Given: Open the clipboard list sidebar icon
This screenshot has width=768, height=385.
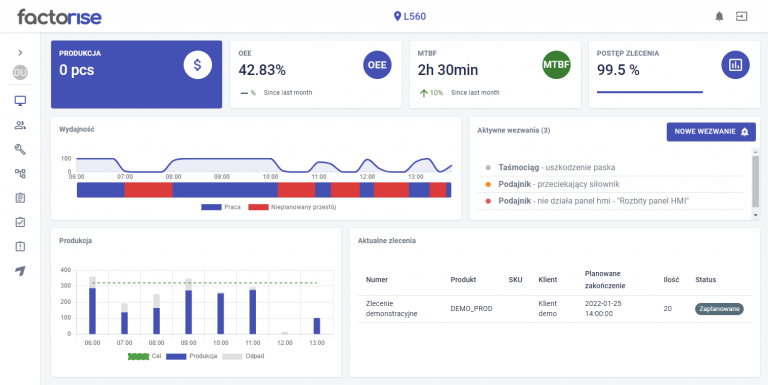Looking at the screenshot, I should click(x=20, y=198).
